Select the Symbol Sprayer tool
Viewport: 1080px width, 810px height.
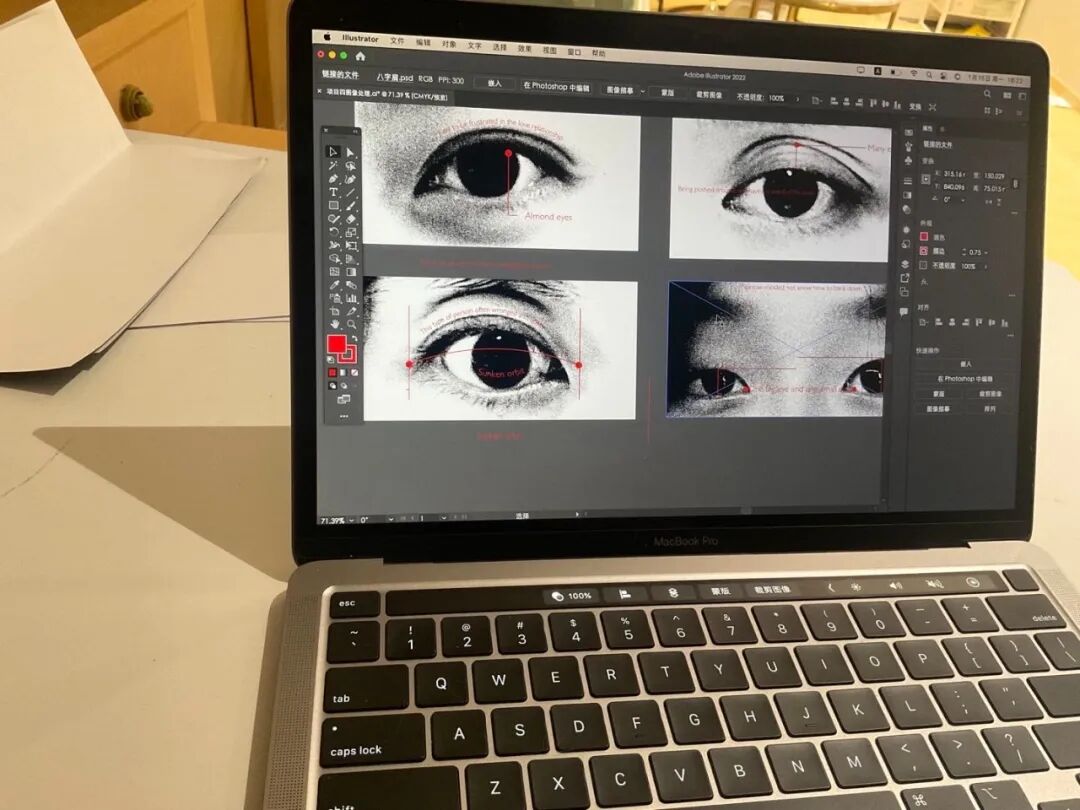click(x=335, y=298)
